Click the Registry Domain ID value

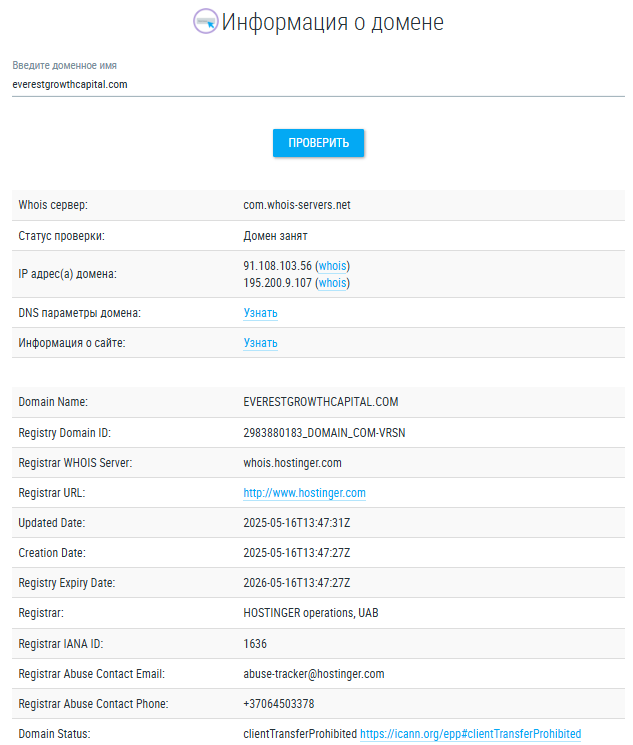324,433
